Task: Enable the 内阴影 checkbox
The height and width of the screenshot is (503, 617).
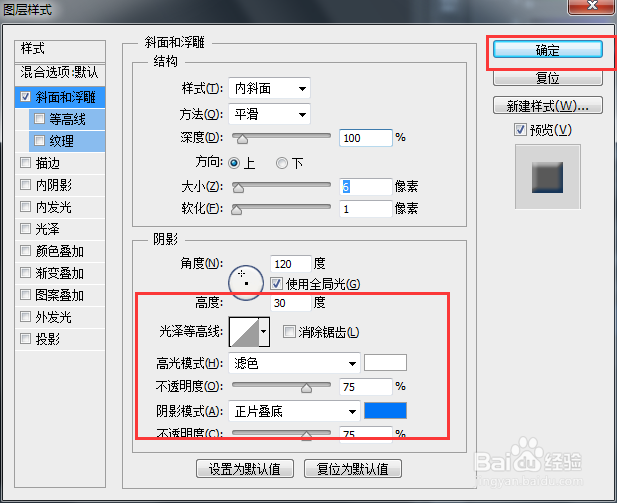Action: point(26,185)
